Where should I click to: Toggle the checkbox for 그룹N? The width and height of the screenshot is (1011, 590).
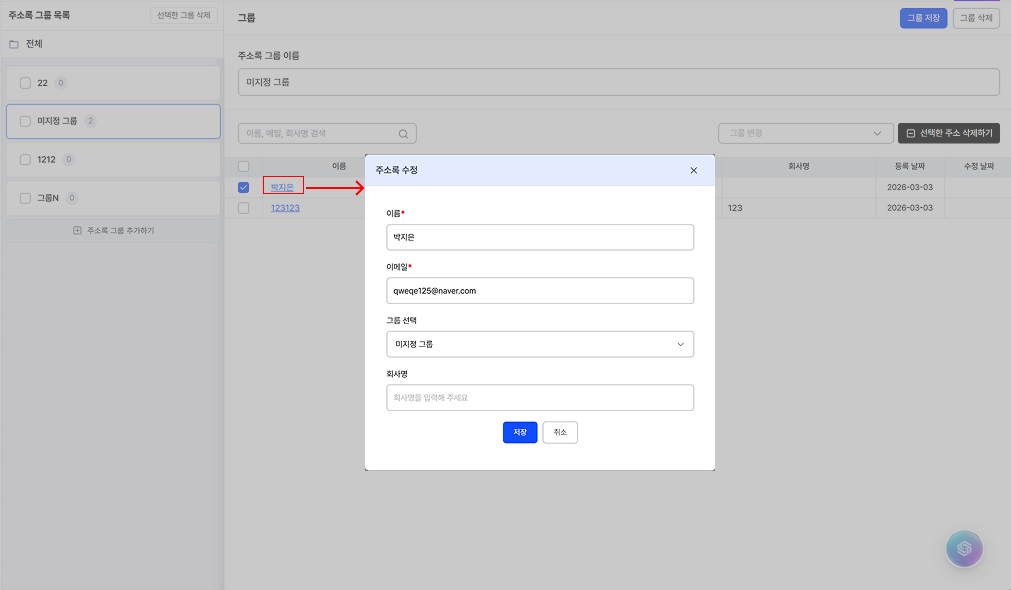pos(25,198)
